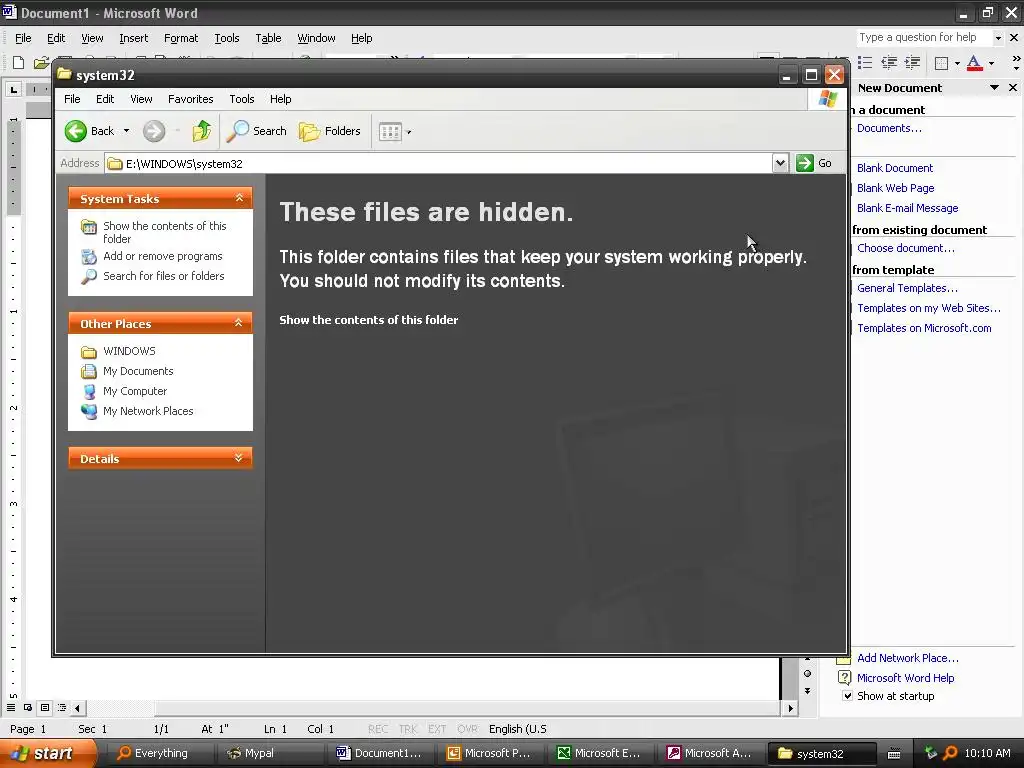Click Blank Web Page link
Viewport: 1024px width, 768px height.
coord(895,188)
